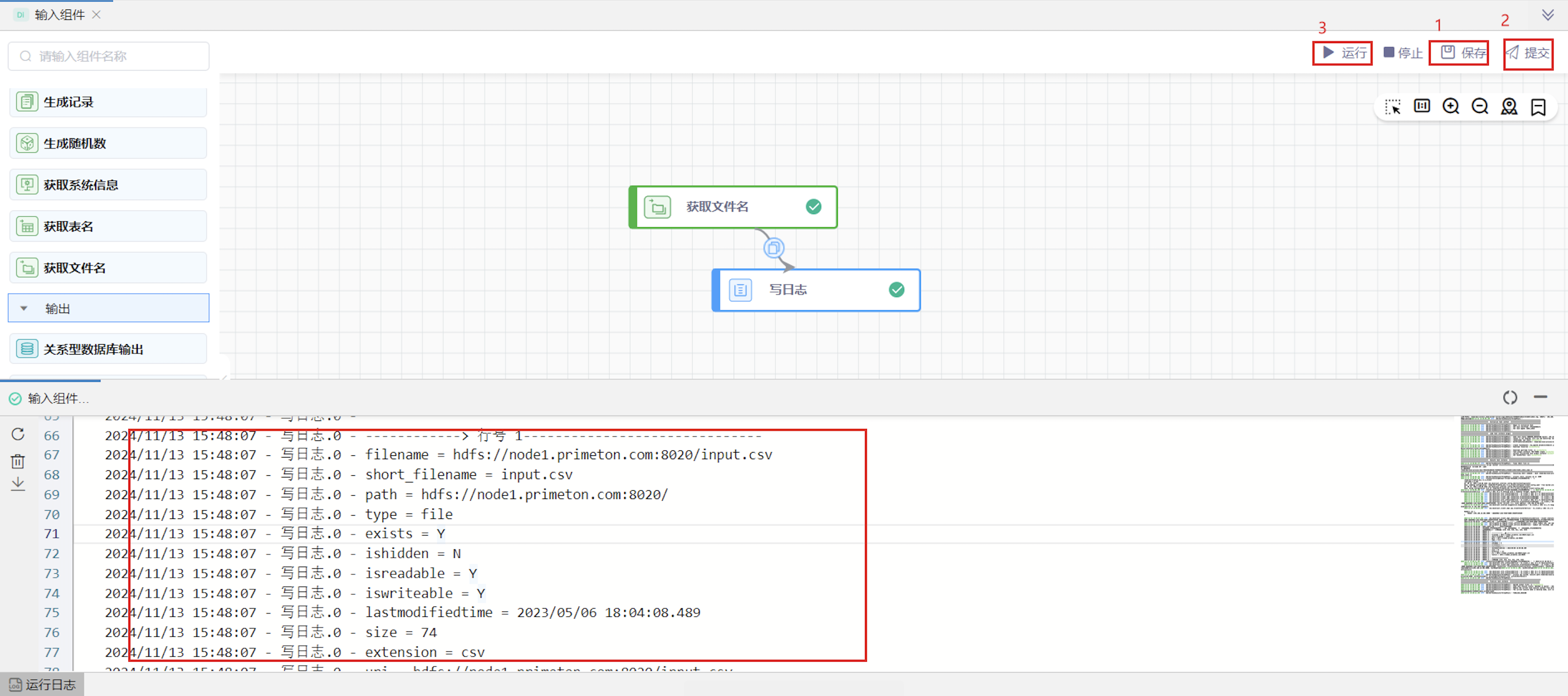Click the copy icon on connector line
1568x696 pixels.
[773, 248]
